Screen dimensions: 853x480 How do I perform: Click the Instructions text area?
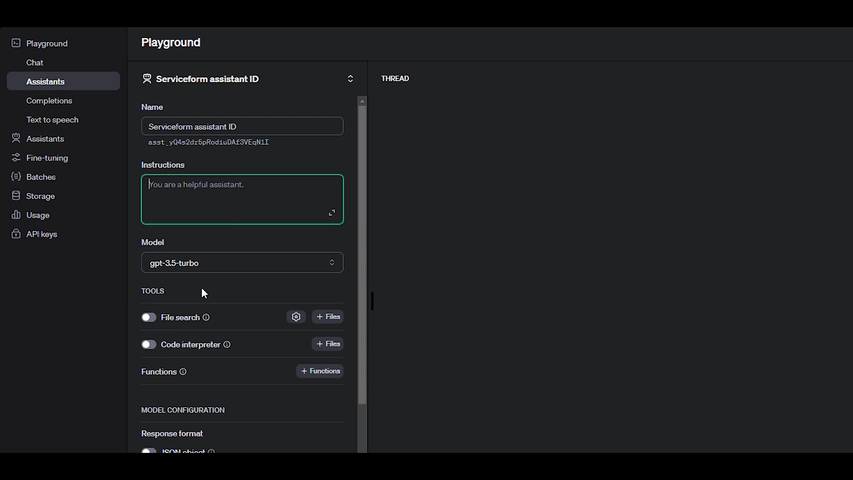[242, 199]
